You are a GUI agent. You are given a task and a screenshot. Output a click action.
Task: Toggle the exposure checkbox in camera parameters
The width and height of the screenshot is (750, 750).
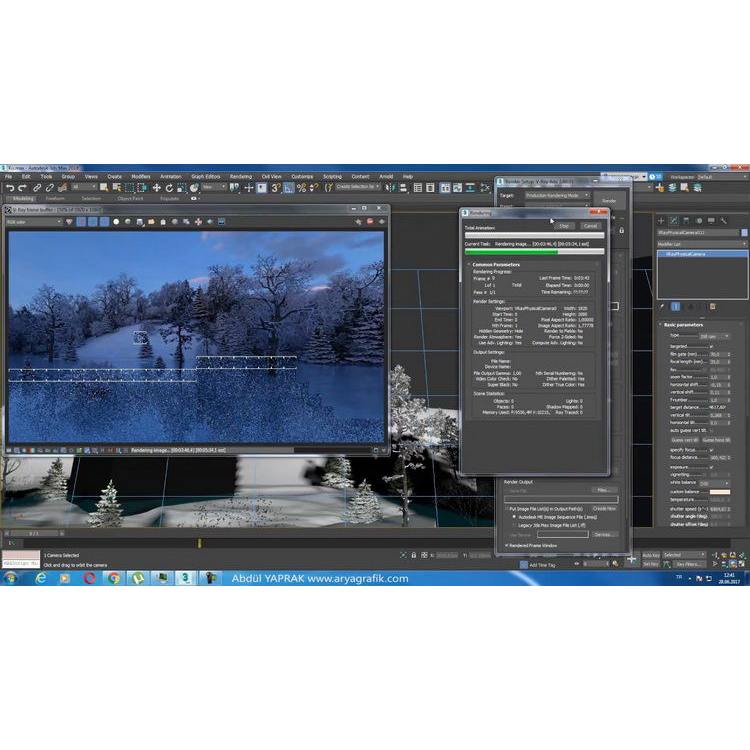[711, 467]
